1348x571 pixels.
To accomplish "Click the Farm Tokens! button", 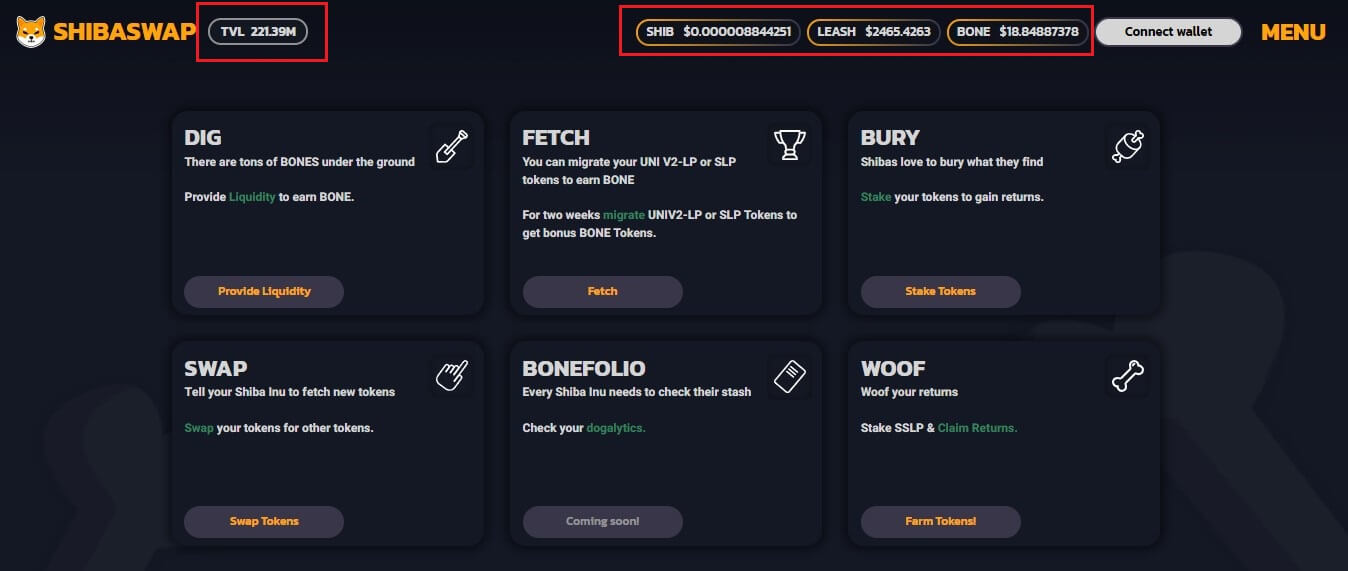I will pyautogui.click(x=940, y=521).
